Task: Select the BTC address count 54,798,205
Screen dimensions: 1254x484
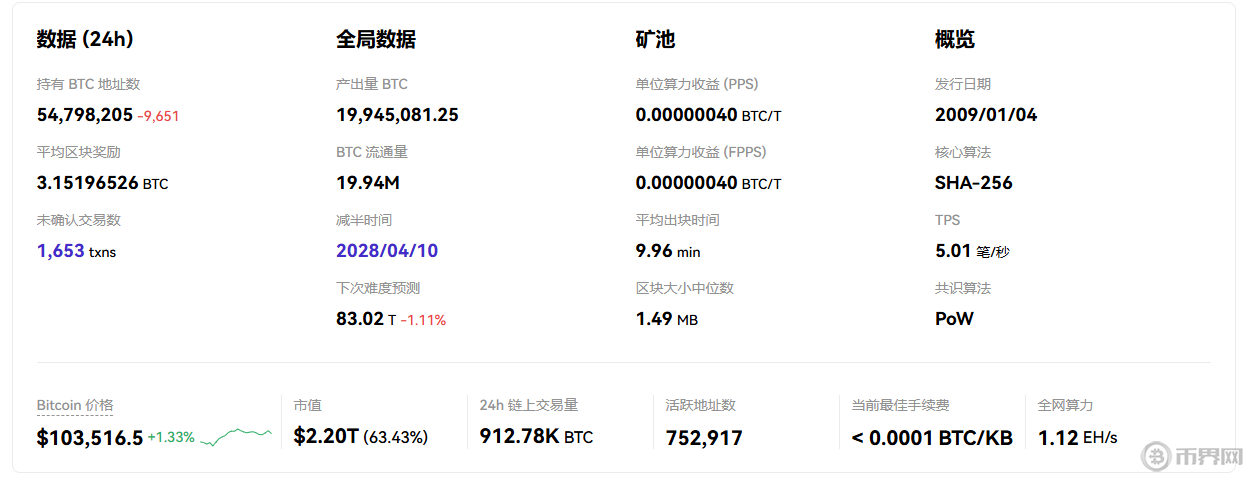Action: 85,115
